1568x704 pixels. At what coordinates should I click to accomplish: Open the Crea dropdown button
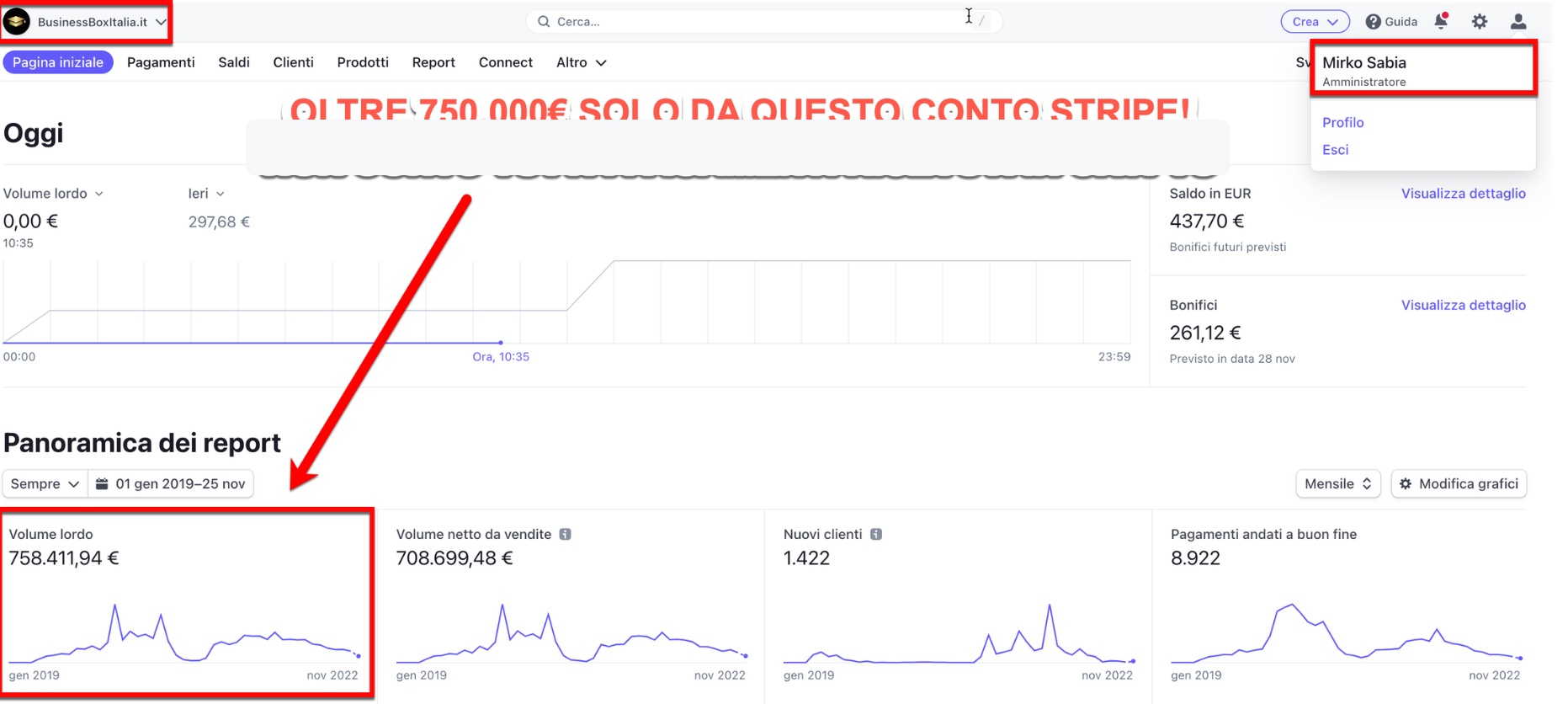click(x=1315, y=22)
